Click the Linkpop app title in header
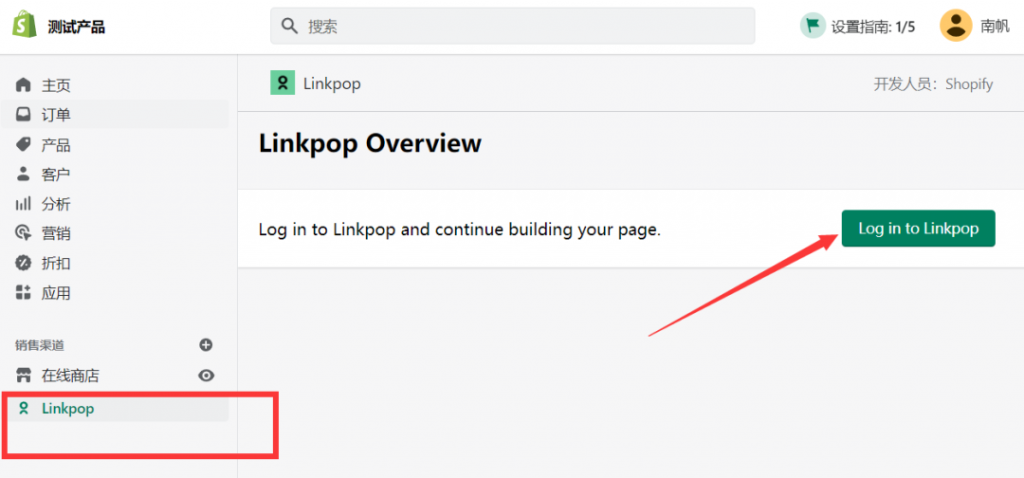 pos(332,84)
